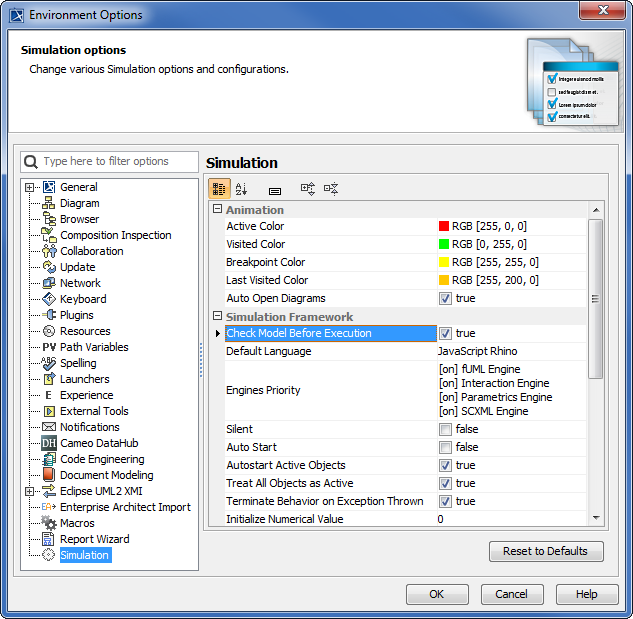Click the property list scrollbar up arrow

point(596,210)
